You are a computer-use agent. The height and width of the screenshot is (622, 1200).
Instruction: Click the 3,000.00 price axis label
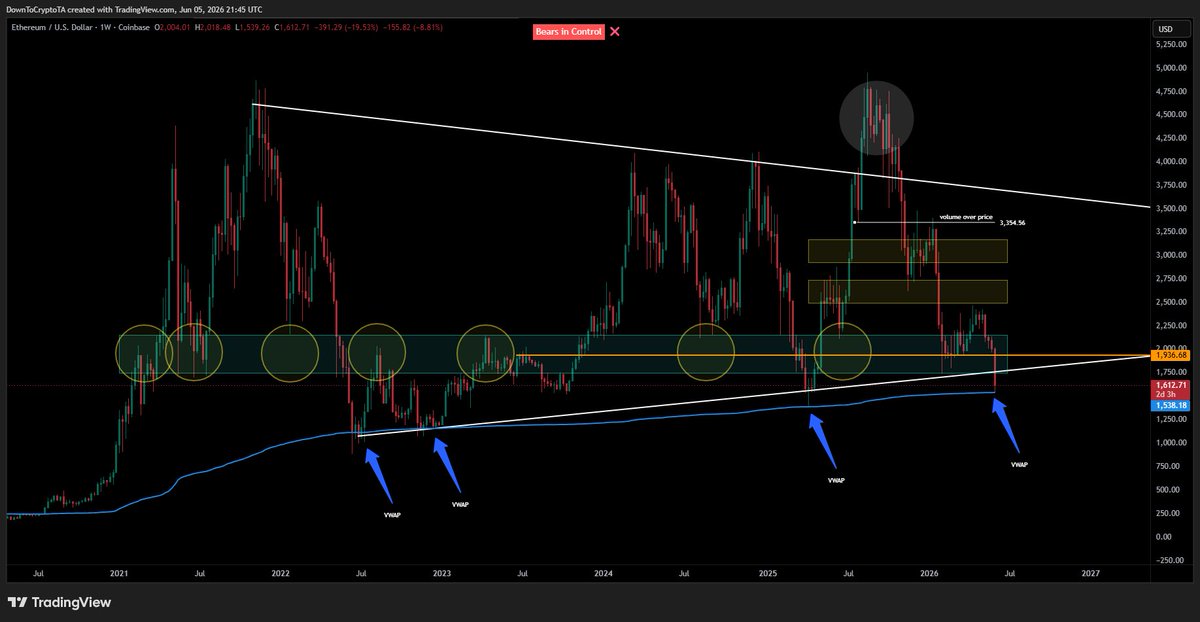pos(1171,255)
